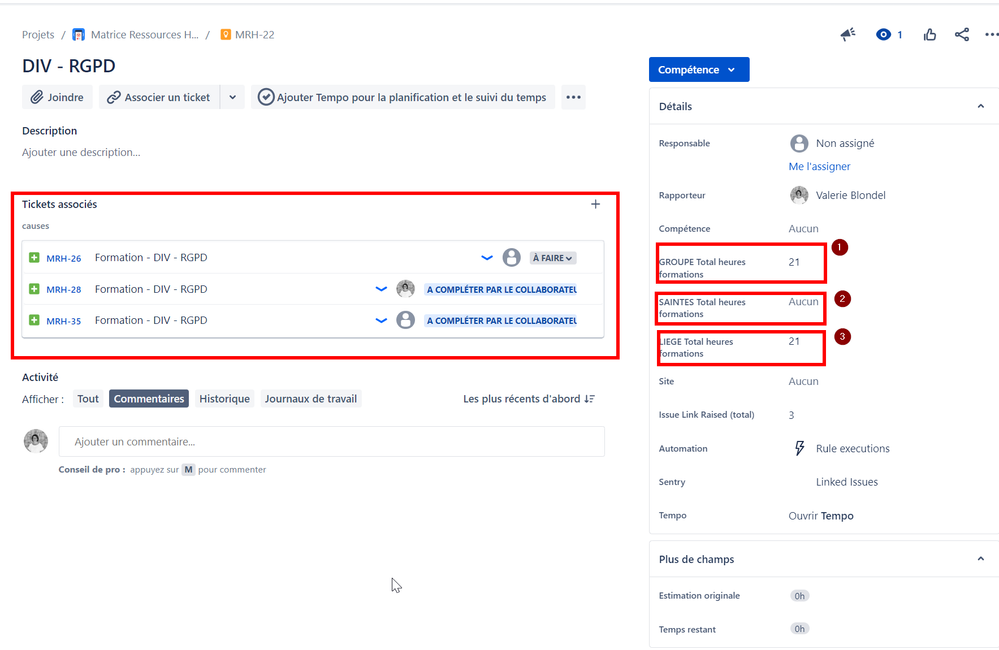Image resolution: width=999 pixels, height=650 pixels.
Task: Click user avatar beside the comment box
Action: [36, 441]
